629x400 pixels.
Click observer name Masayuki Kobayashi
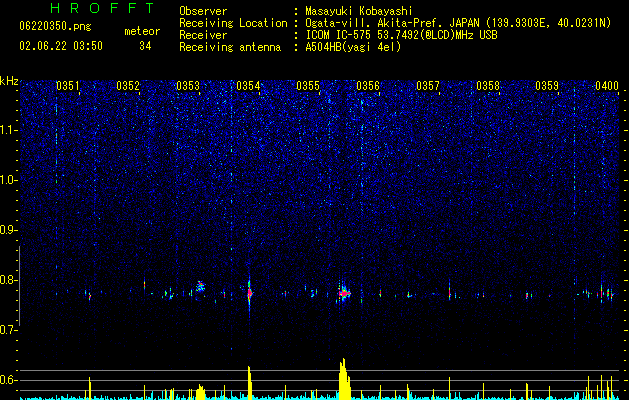(x=358, y=11)
